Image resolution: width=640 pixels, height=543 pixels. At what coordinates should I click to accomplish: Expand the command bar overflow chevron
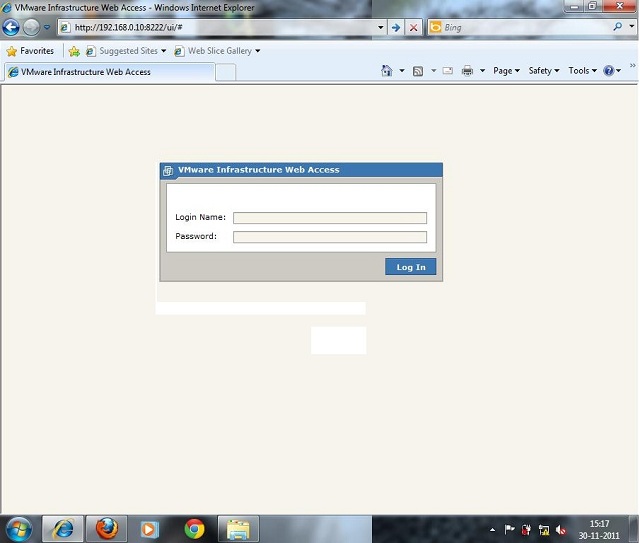[x=632, y=66]
